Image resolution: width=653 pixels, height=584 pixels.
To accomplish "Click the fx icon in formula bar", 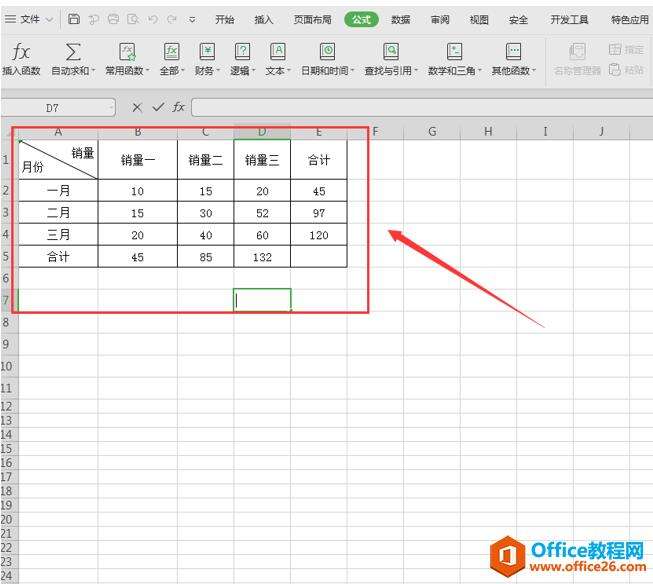I will [x=178, y=107].
